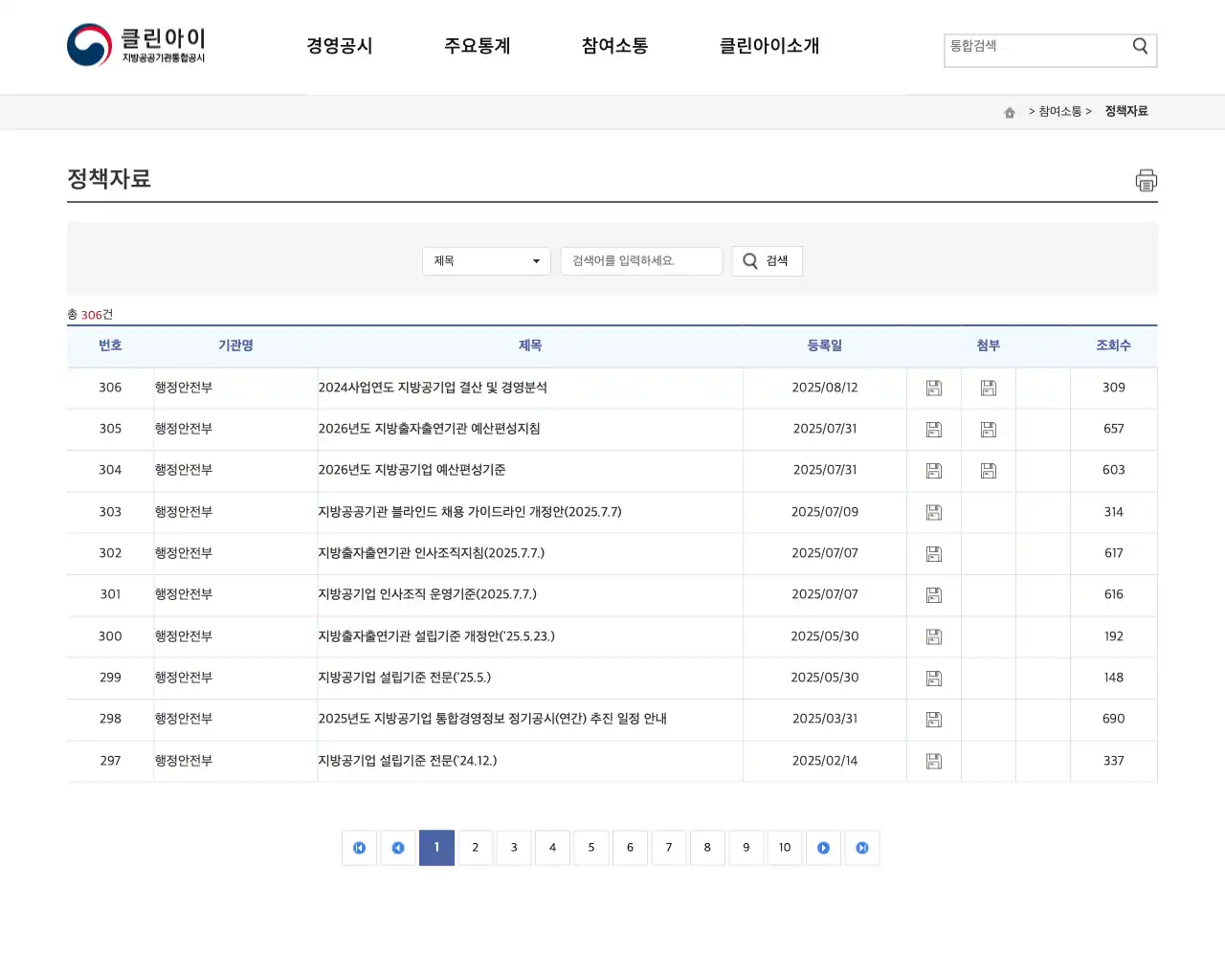The image size is (1225, 980).
Task: Open the 클린아이소개 menu
Action: click(x=769, y=45)
